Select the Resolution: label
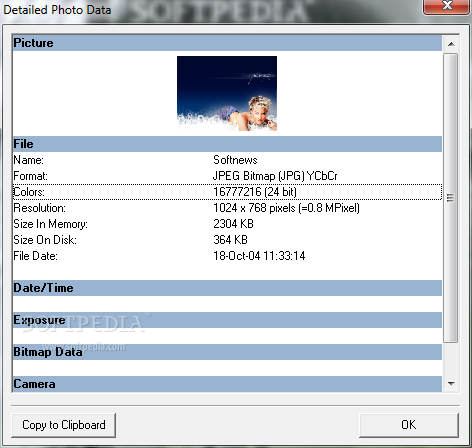The height and width of the screenshot is (448, 472). (x=40, y=208)
